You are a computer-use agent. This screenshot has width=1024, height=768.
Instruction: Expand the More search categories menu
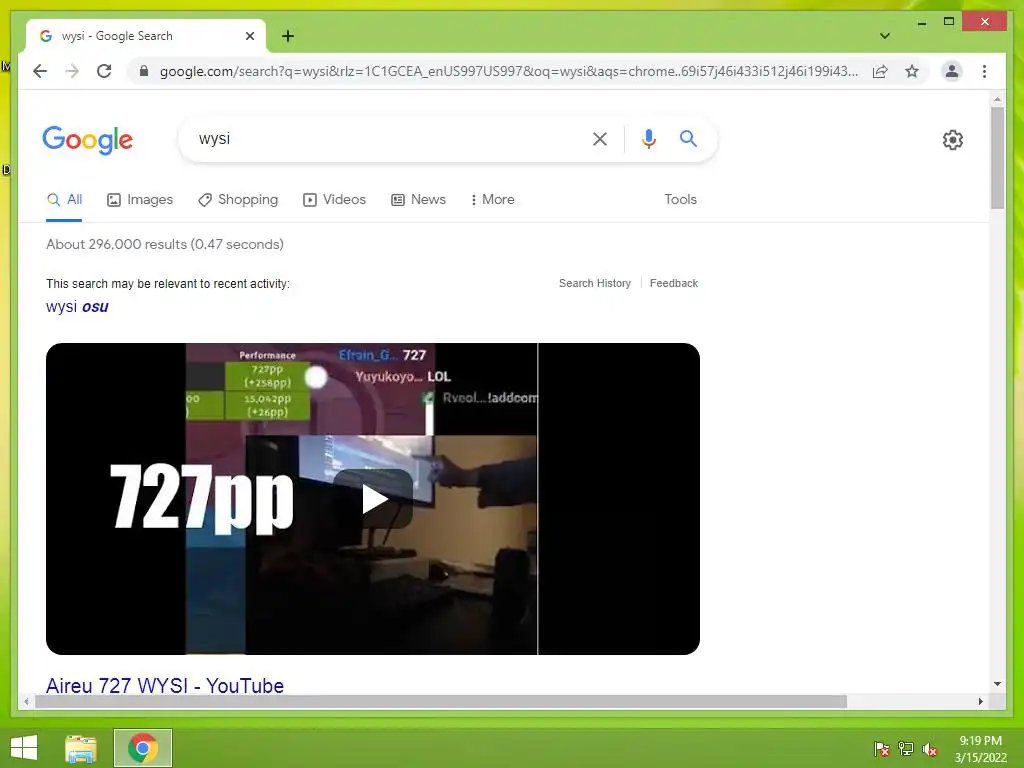(x=492, y=200)
